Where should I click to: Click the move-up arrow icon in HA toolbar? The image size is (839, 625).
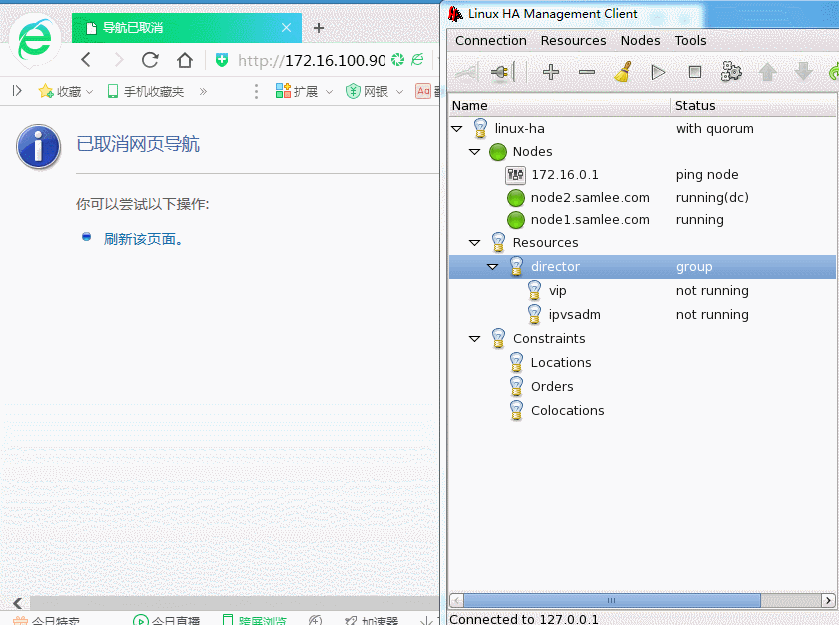tap(767, 72)
